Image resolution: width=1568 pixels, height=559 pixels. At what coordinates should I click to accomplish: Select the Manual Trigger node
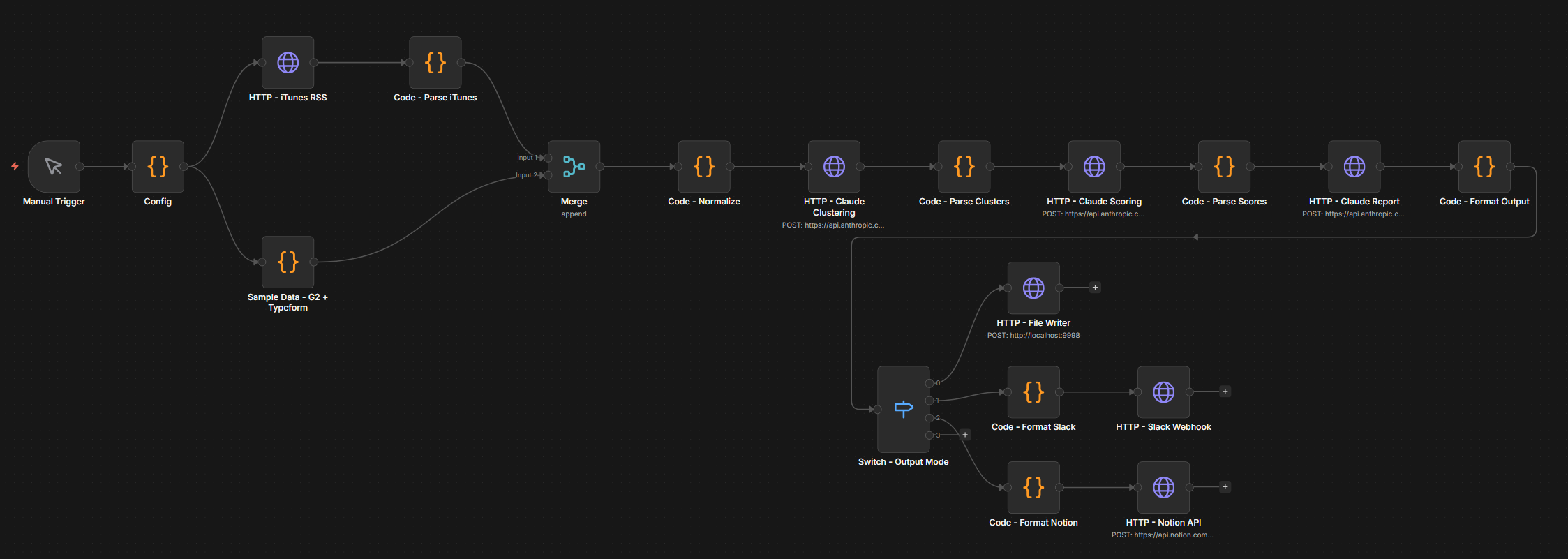point(54,167)
